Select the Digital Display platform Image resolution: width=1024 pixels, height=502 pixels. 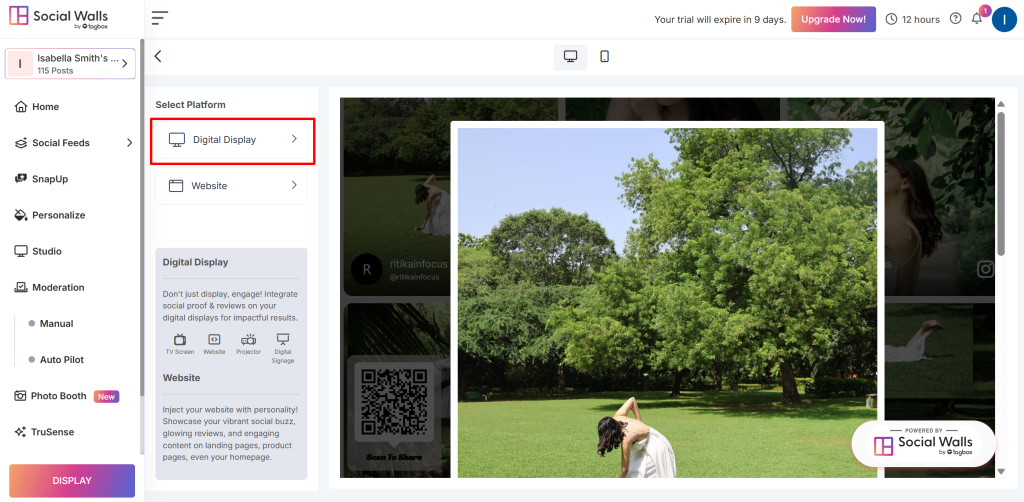coord(232,140)
